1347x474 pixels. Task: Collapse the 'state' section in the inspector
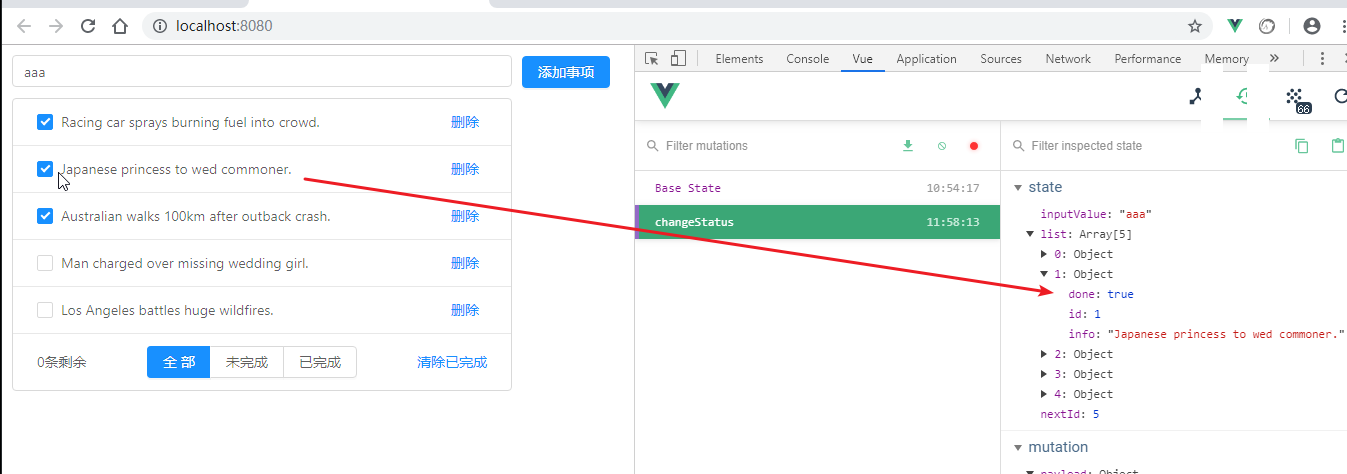point(1019,187)
